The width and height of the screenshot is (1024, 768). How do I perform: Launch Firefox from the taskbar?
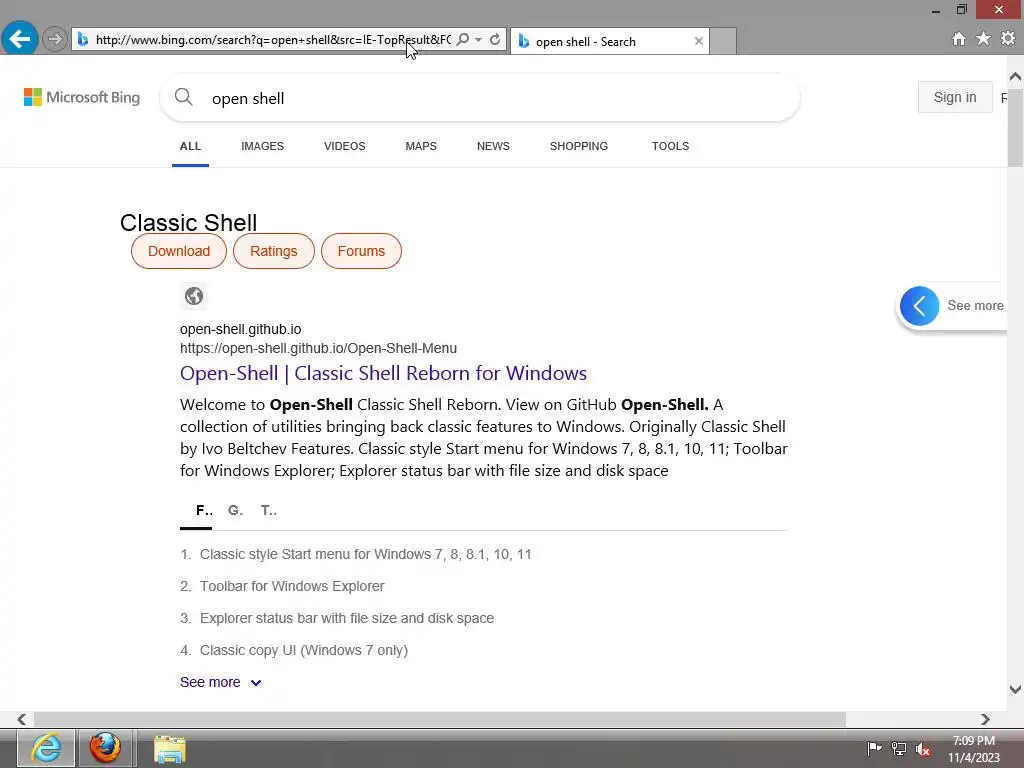(x=105, y=748)
